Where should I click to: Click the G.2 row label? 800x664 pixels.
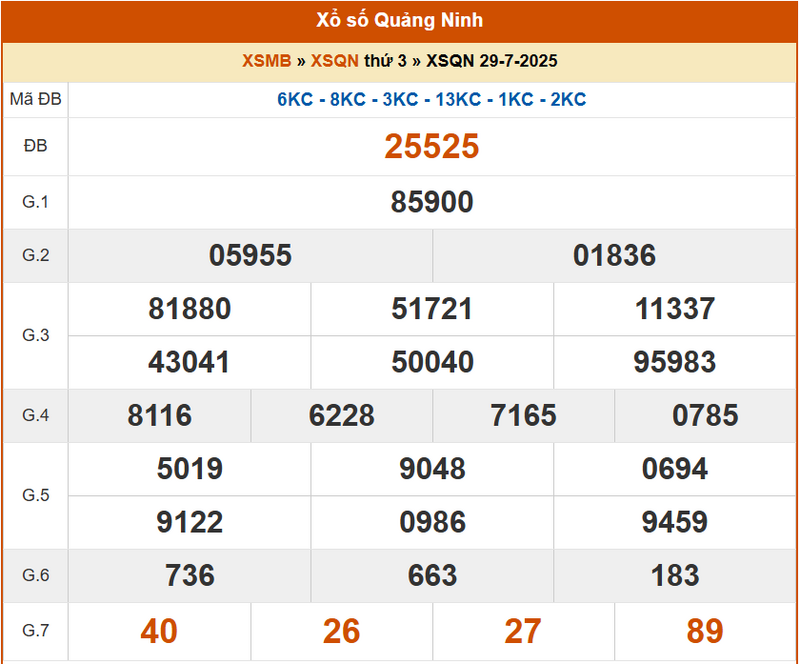click(x=36, y=255)
